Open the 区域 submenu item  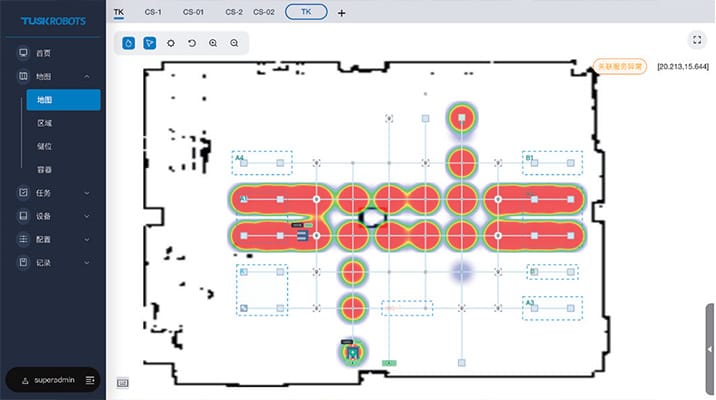pos(45,123)
